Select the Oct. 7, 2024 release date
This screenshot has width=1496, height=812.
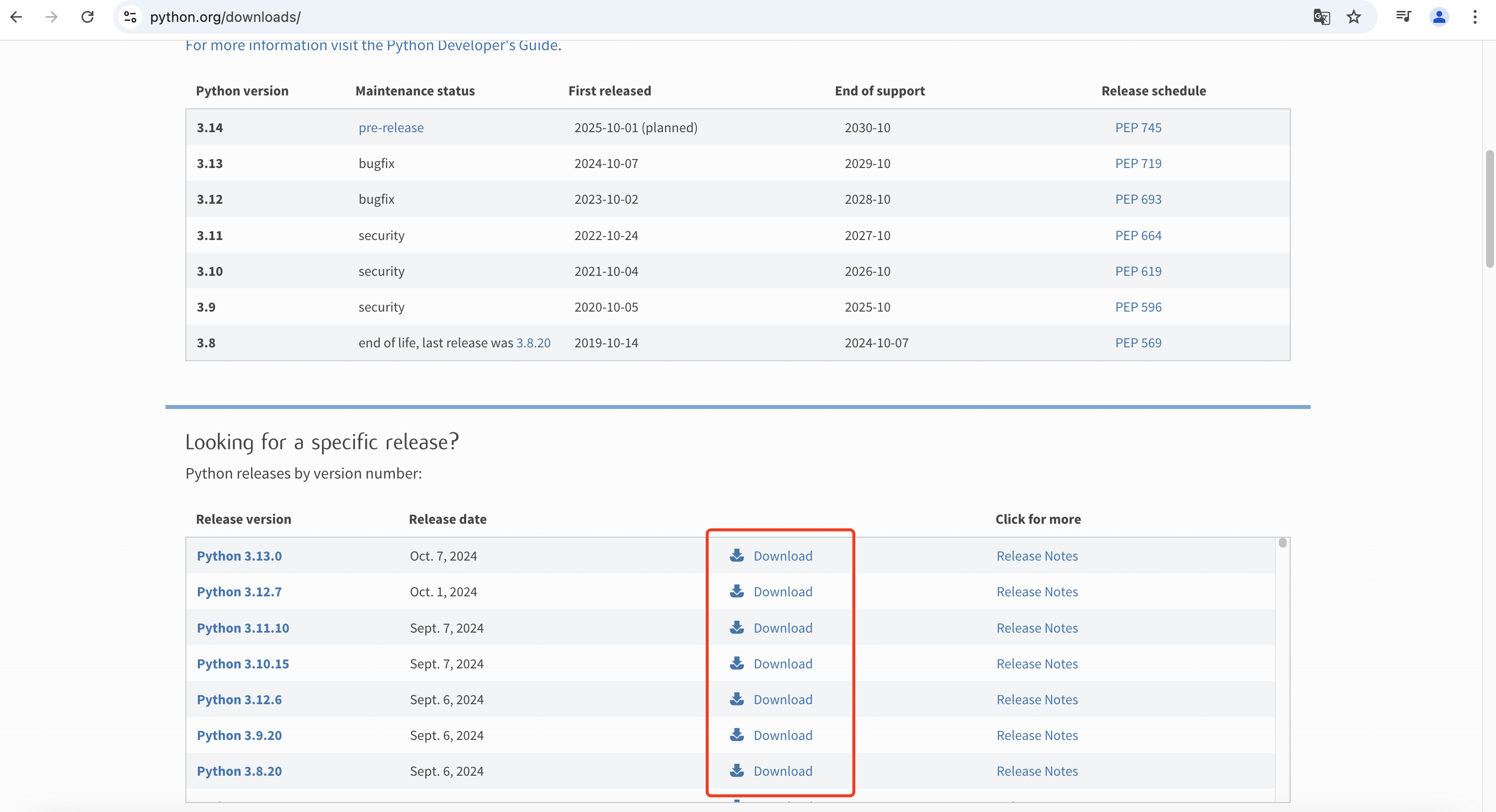443,556
